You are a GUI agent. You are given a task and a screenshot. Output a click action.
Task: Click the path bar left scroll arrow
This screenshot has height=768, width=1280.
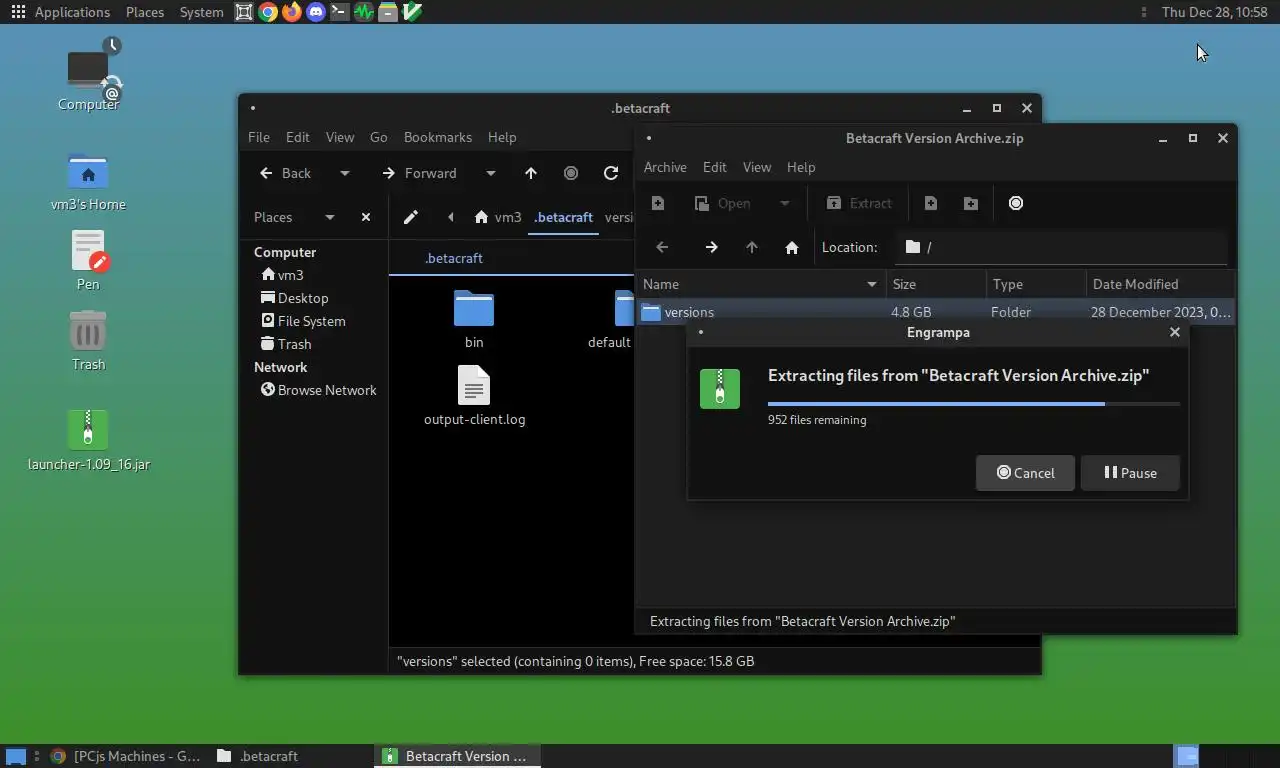(451, 217)
